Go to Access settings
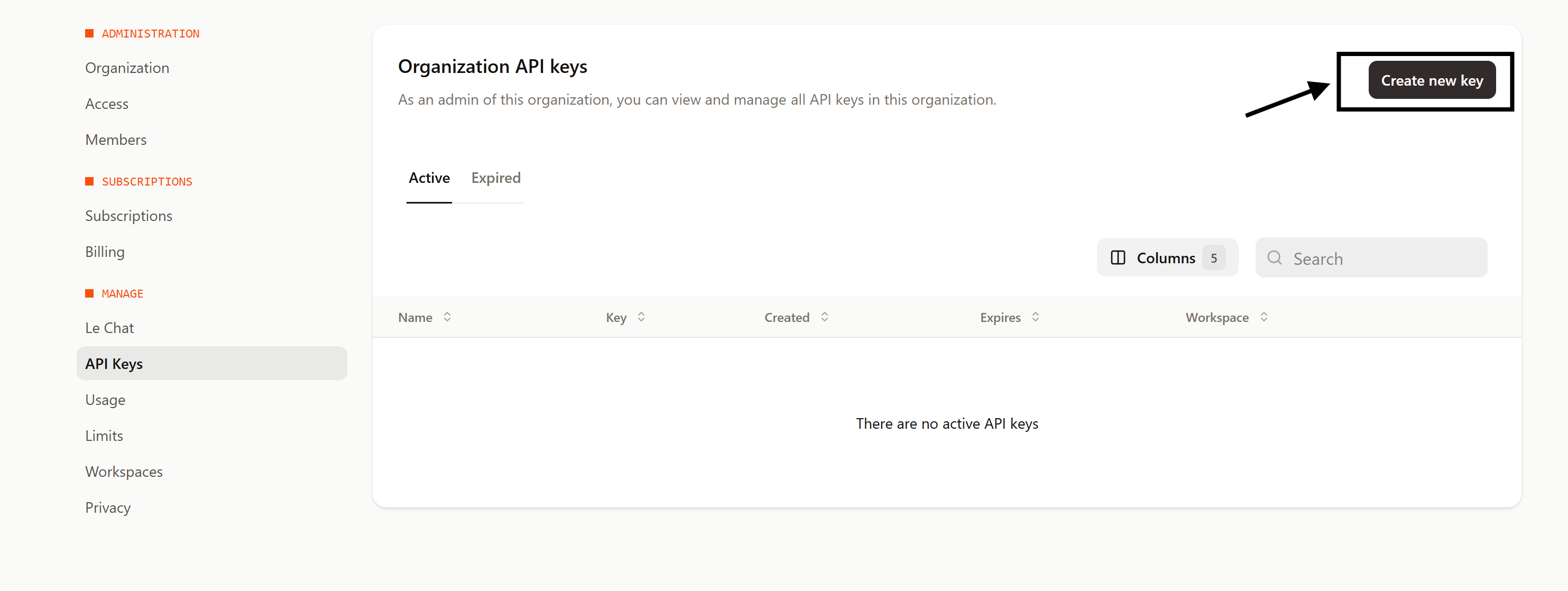 tap(106, 104)
